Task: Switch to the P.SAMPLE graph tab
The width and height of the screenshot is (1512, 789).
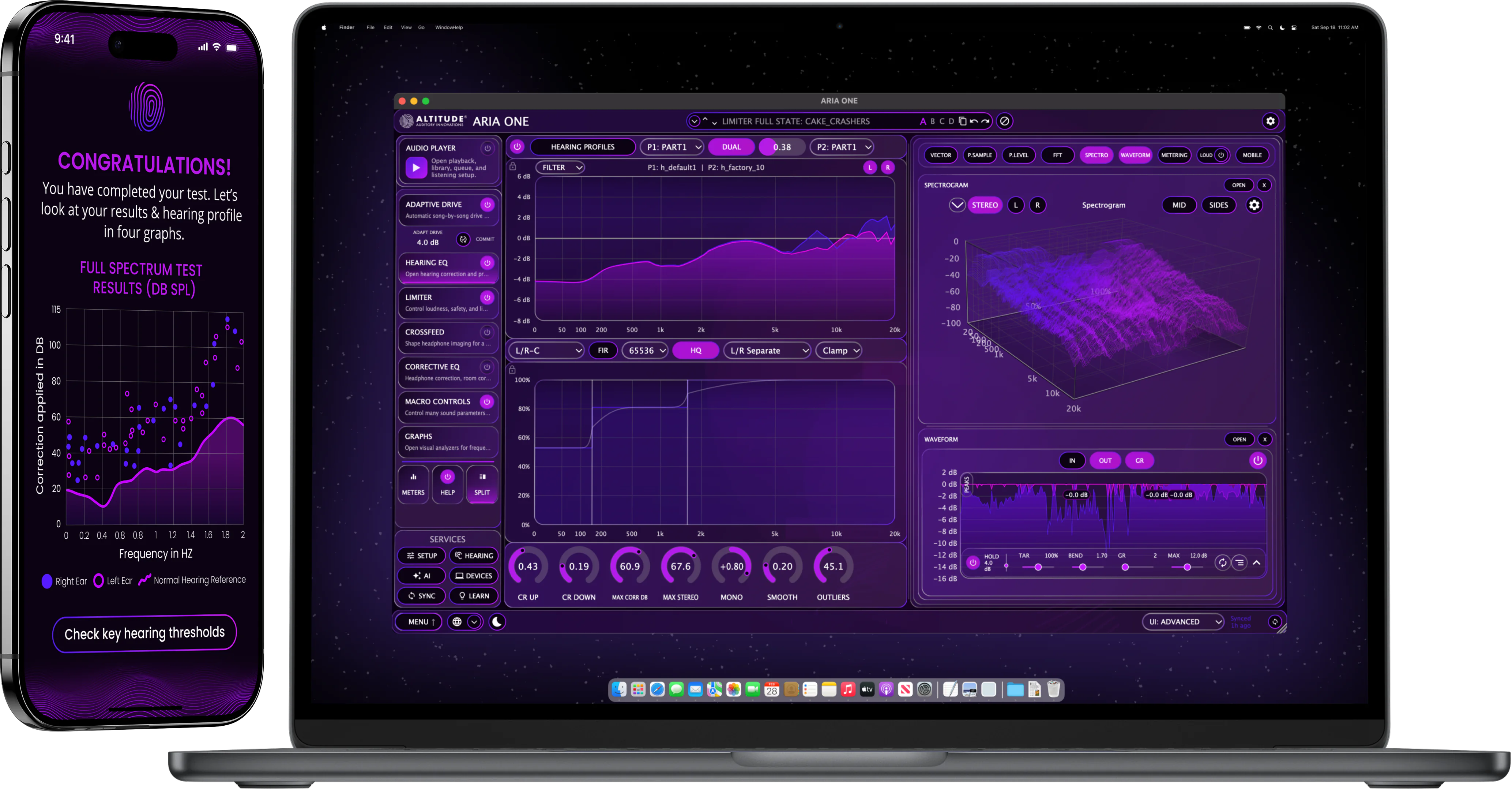Action: point(979,155)
